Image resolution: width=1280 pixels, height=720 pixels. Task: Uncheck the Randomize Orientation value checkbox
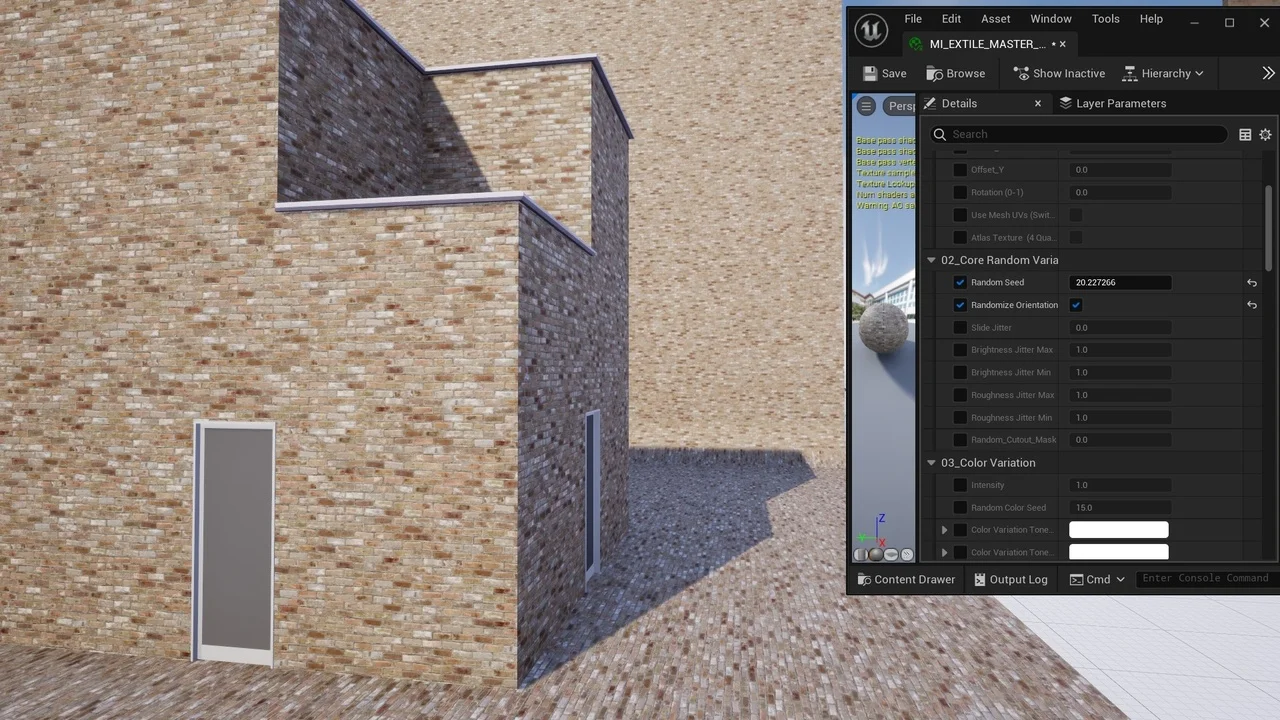tap(1076, 305)
